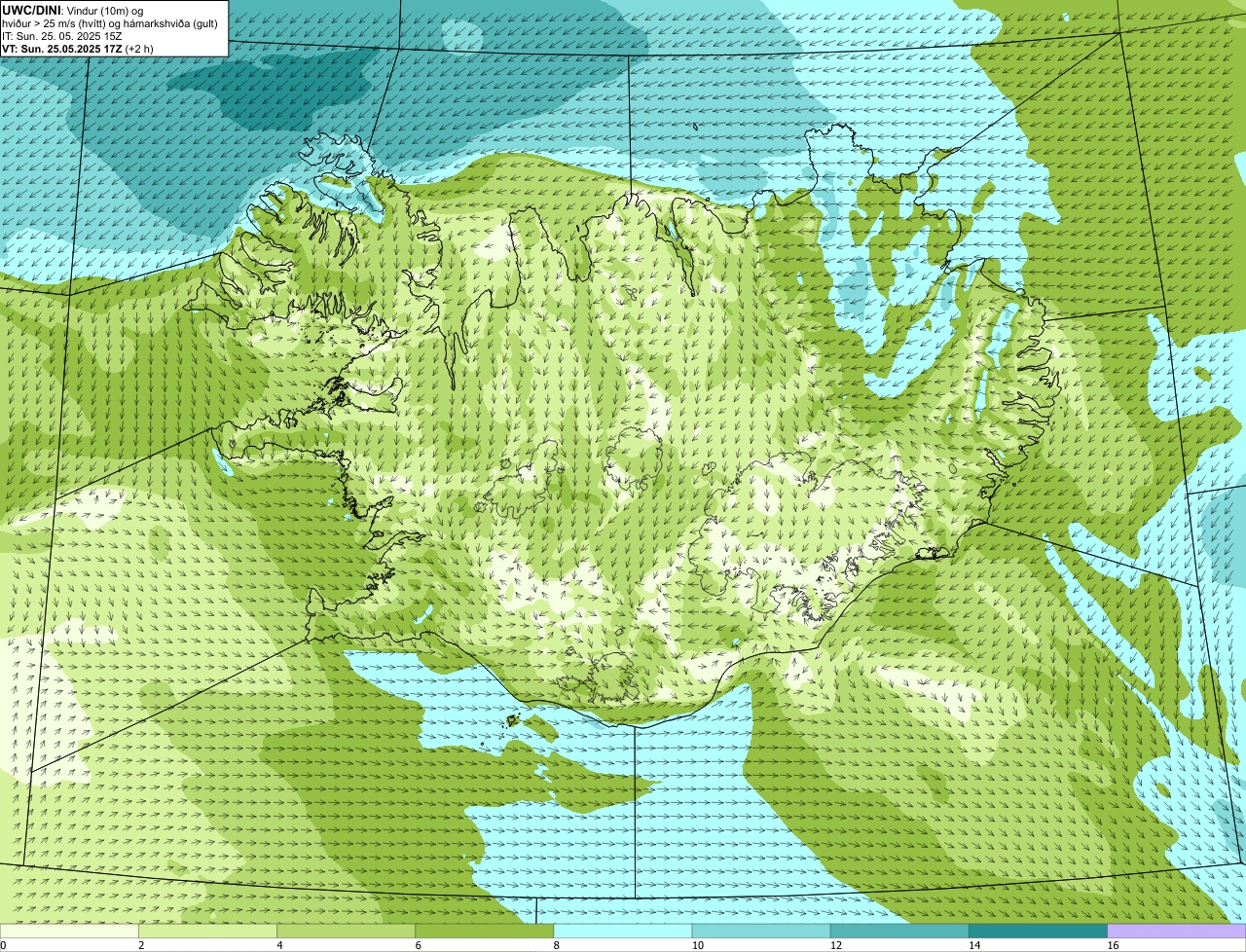The image size is (1246, 952).
Task: Select the legend swatch between 2 and 4
Action: click(207, 932)
